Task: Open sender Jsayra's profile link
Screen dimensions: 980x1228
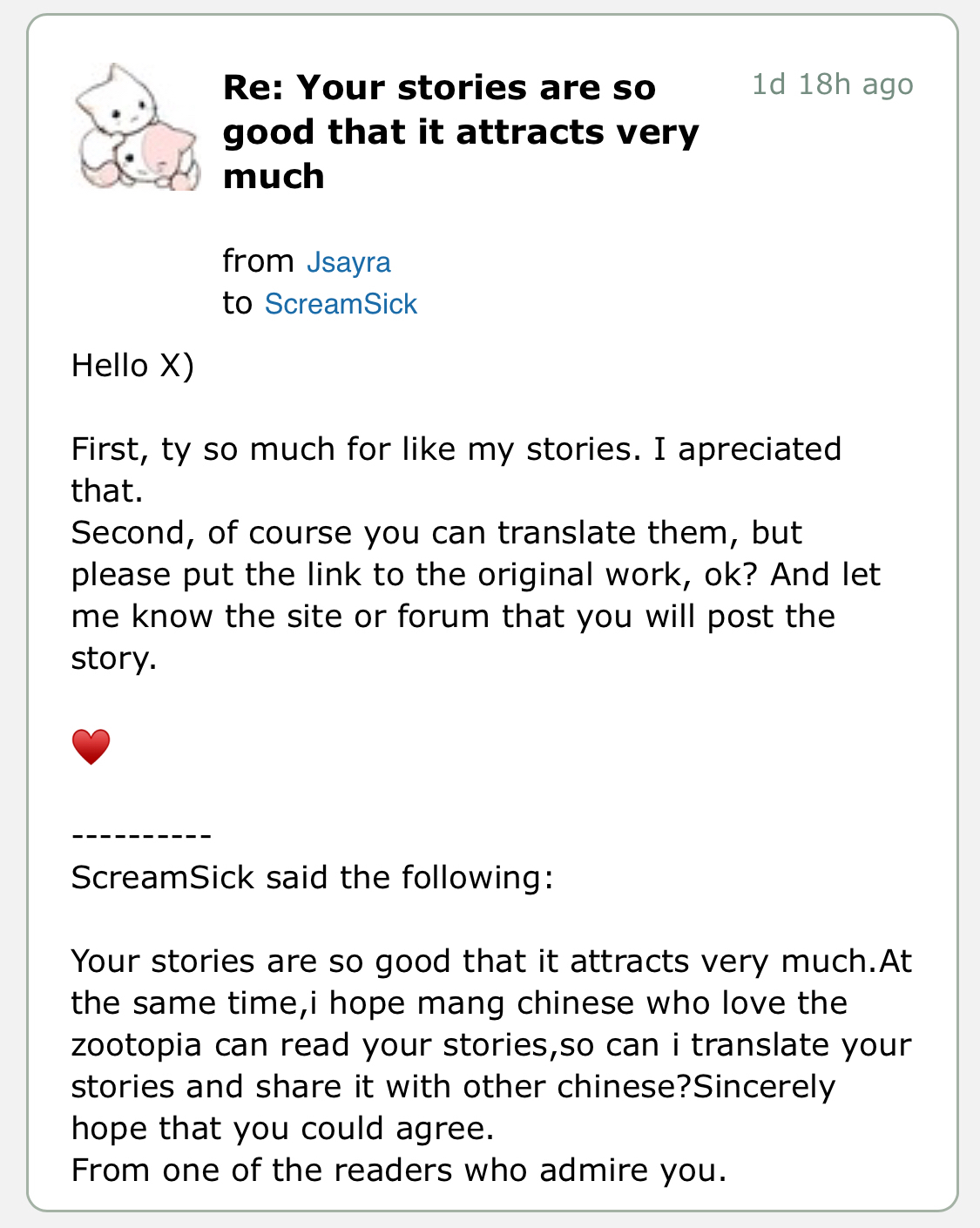Action: (x=348, y=262)
